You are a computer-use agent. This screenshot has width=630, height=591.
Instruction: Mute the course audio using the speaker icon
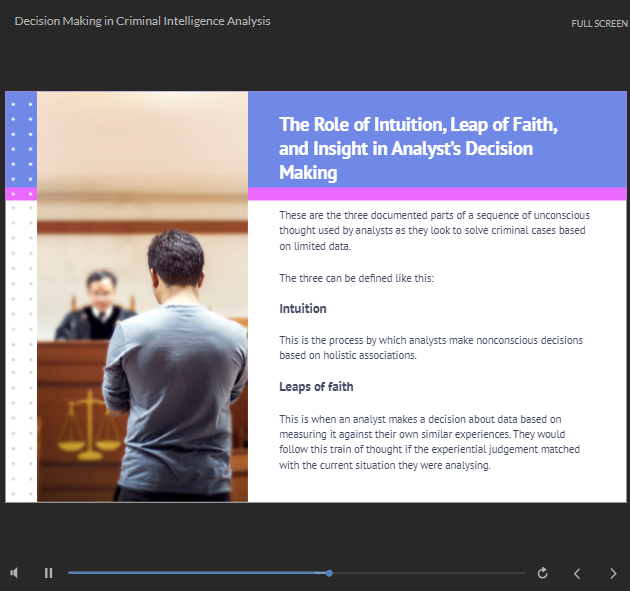click(x=15, y=573)
